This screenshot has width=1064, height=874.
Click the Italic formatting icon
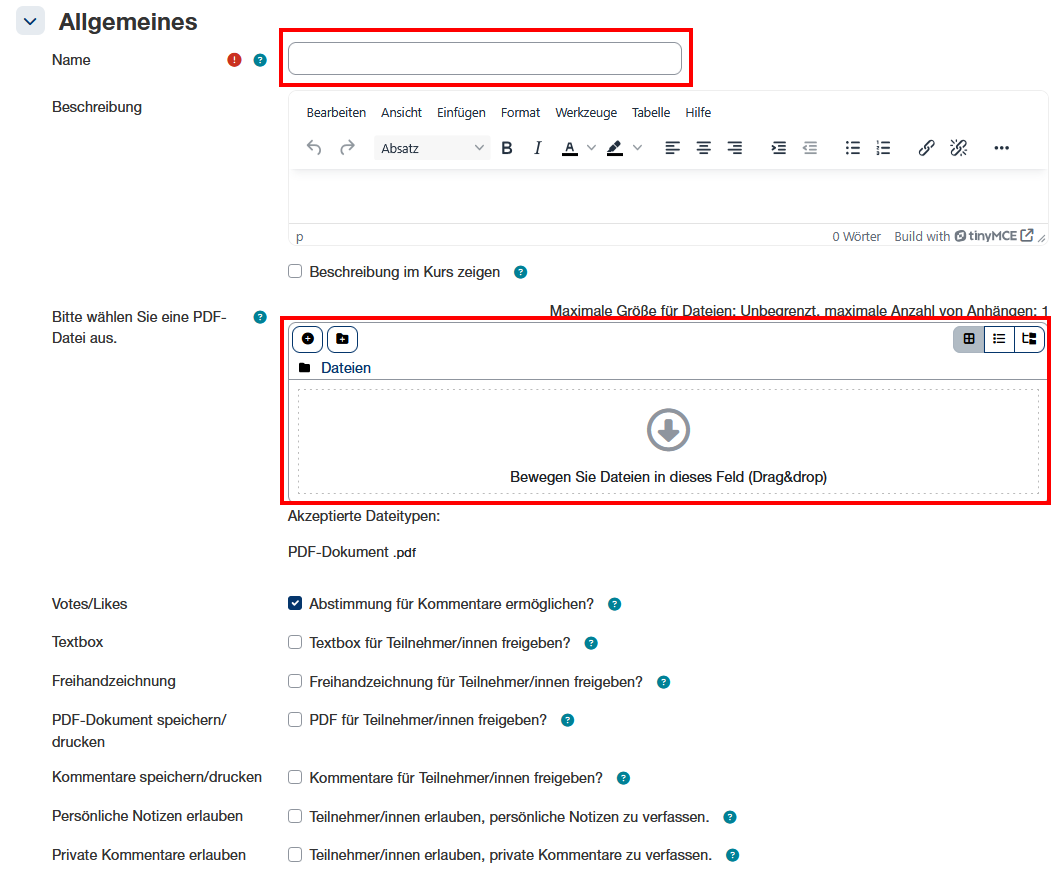click(x=537, y=148)
